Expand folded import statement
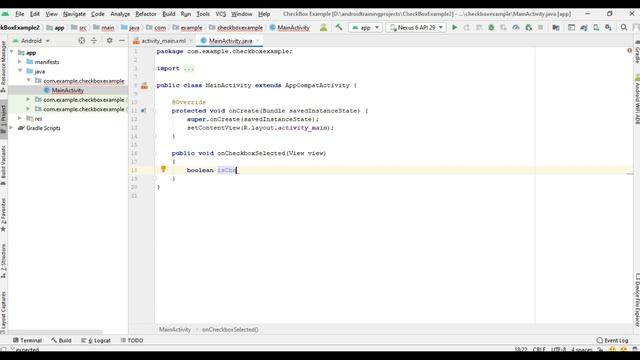640x360 pixels. [189, 68]
